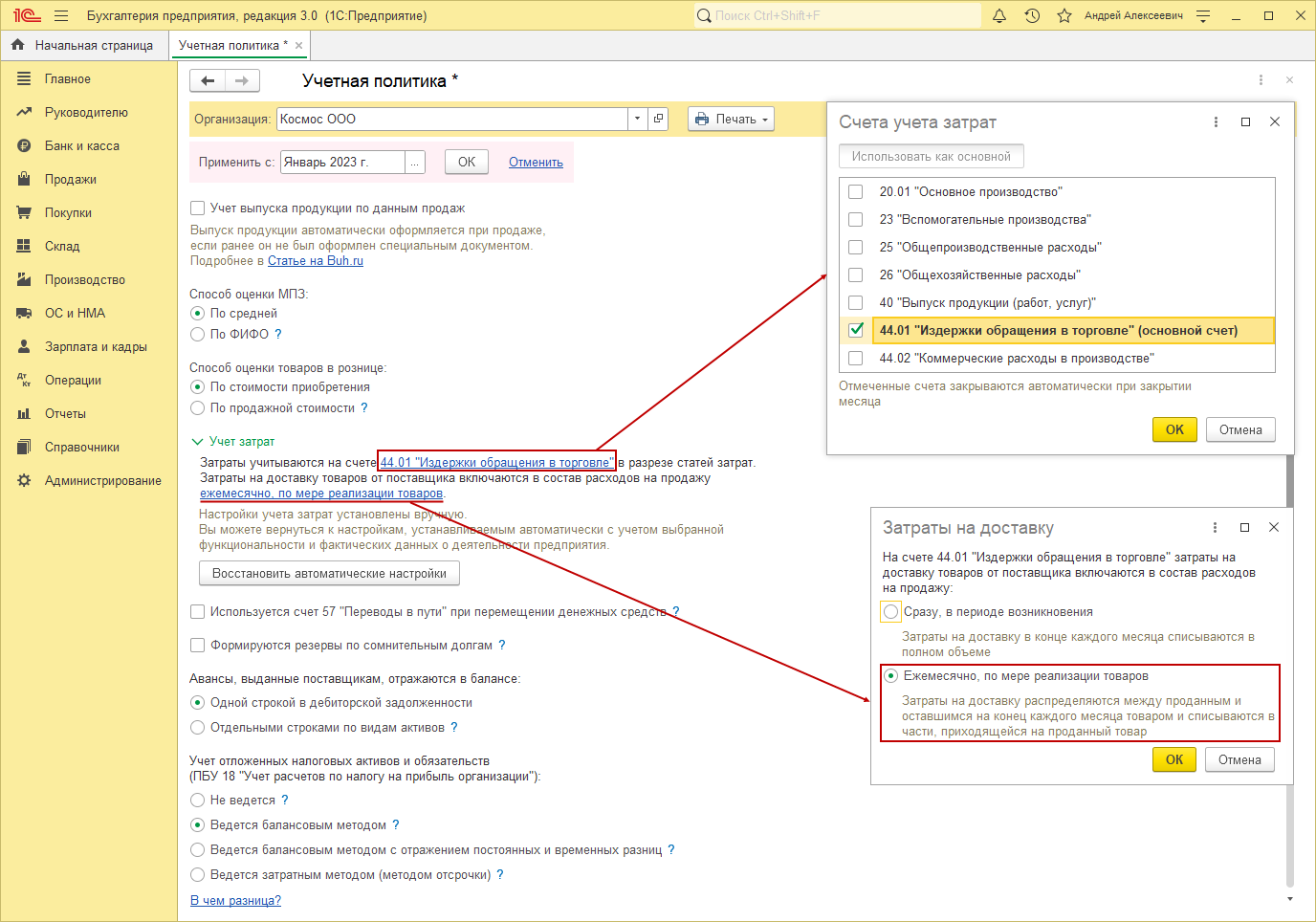Click the 44.01 Издержки обращения link
This screenshot has width=1316, height=922.
[497, 462]
